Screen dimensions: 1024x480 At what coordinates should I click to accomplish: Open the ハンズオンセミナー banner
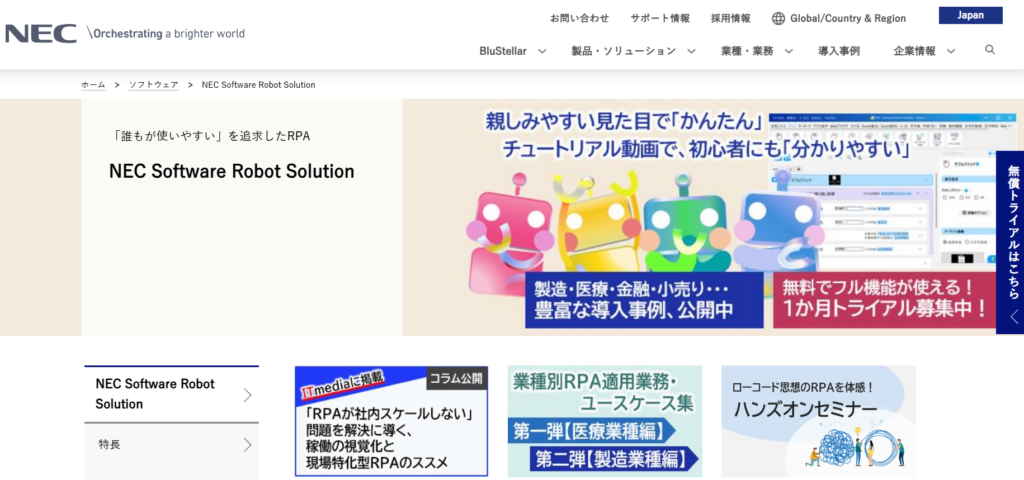pos(818,421)
